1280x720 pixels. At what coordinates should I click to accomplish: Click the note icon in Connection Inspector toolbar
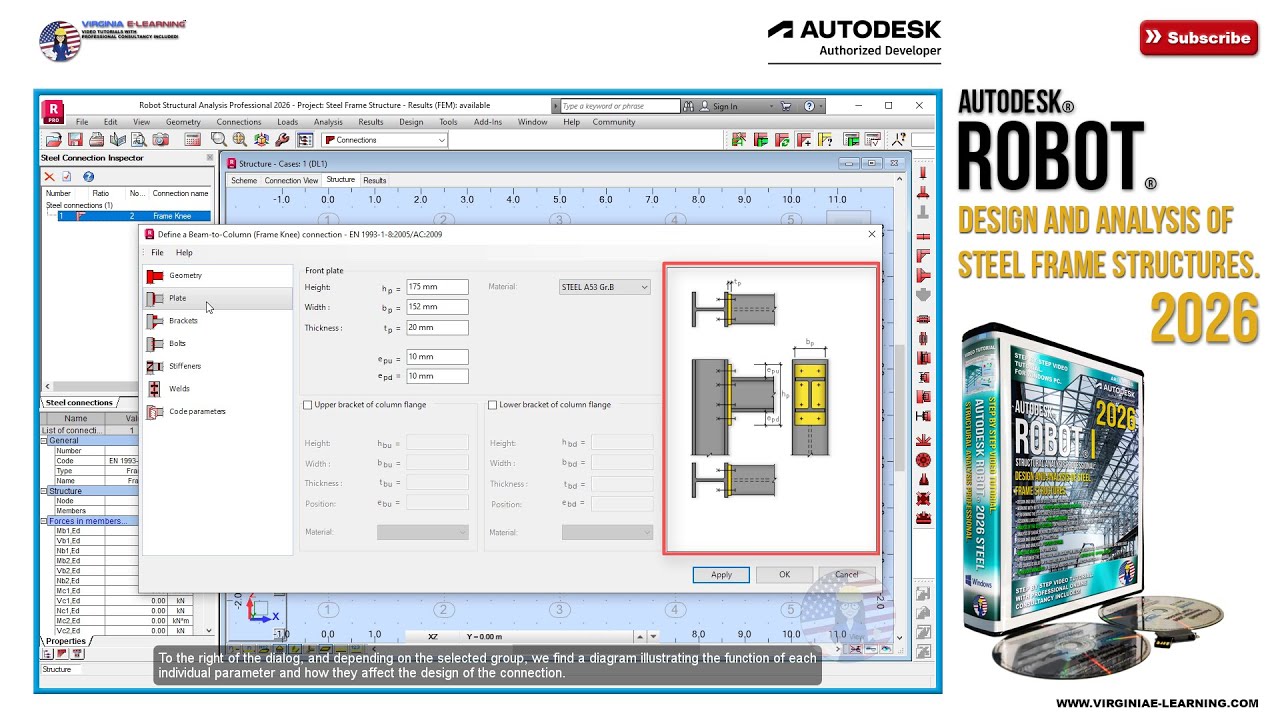coord(67,176)
